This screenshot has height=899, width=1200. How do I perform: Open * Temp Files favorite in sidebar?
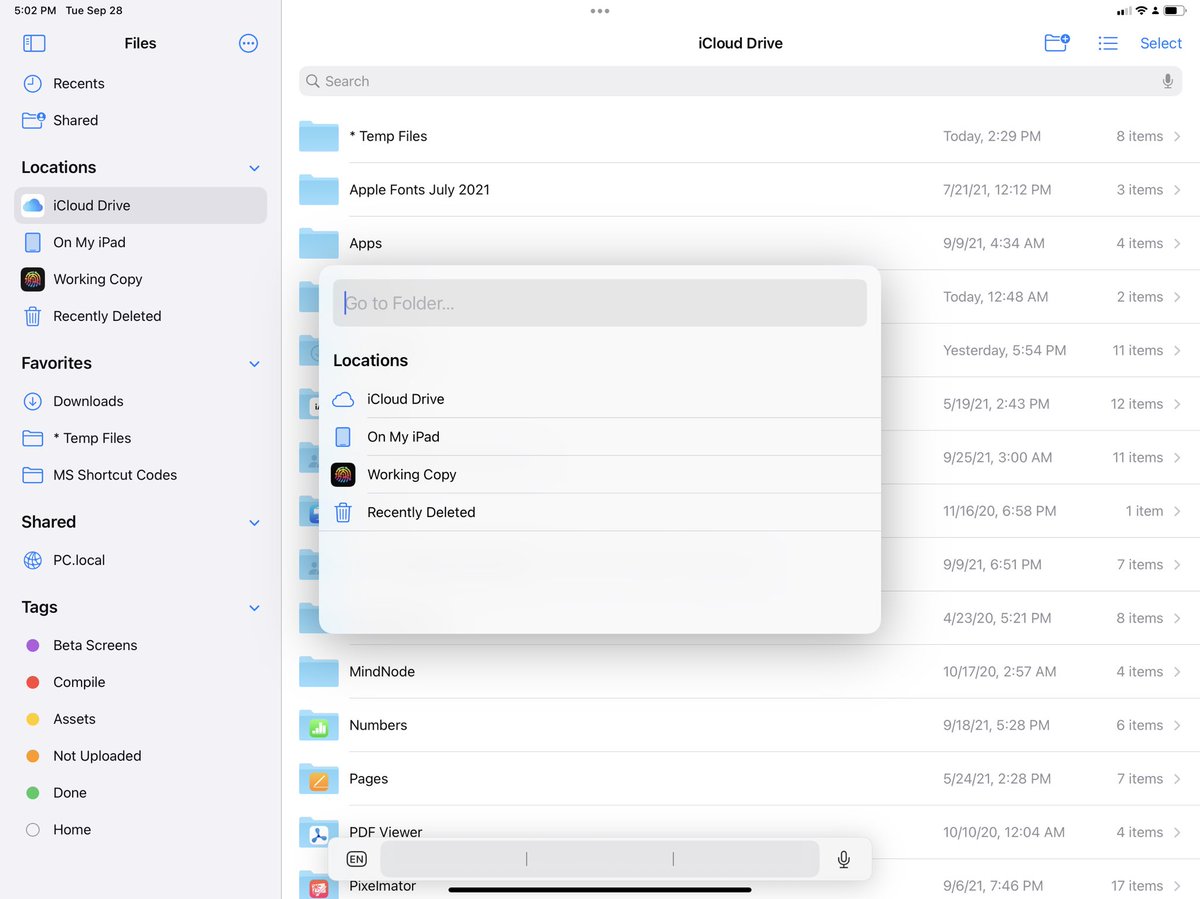140,438
